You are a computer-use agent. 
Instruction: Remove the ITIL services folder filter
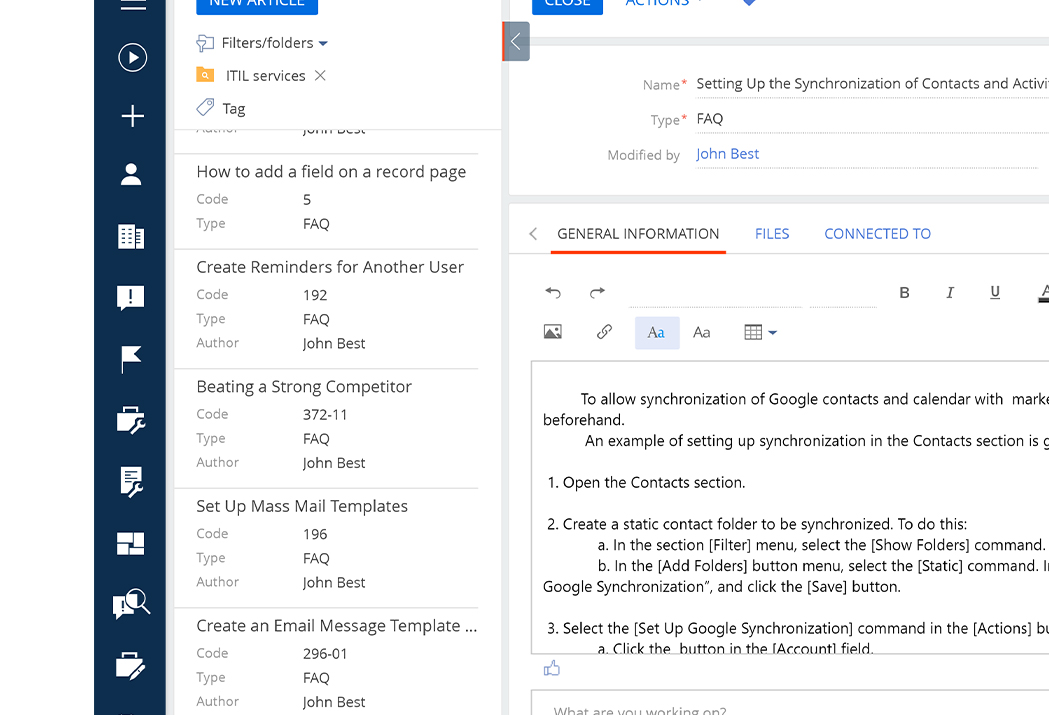[320, 76]
